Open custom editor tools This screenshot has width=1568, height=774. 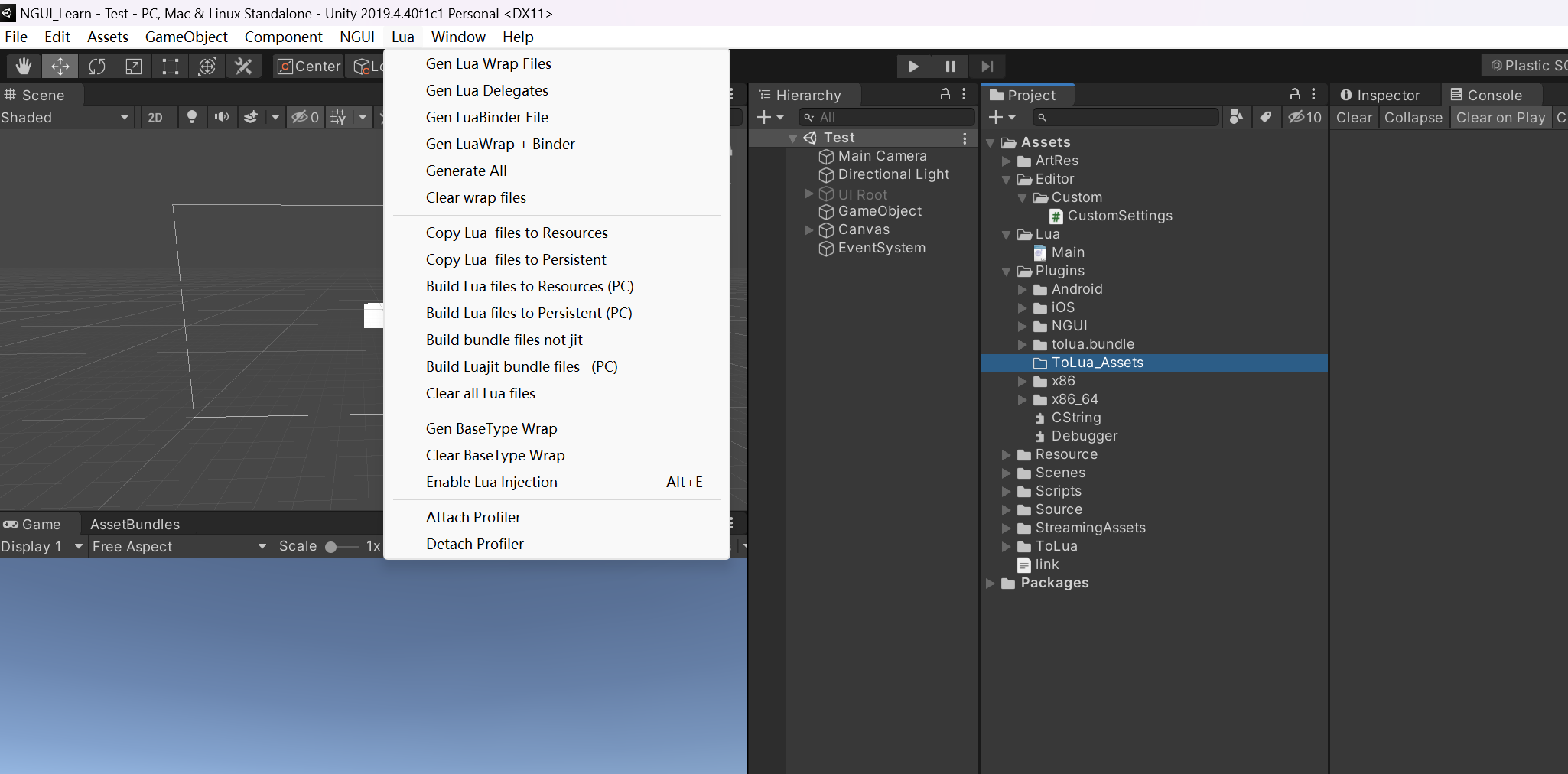(244, 67)
